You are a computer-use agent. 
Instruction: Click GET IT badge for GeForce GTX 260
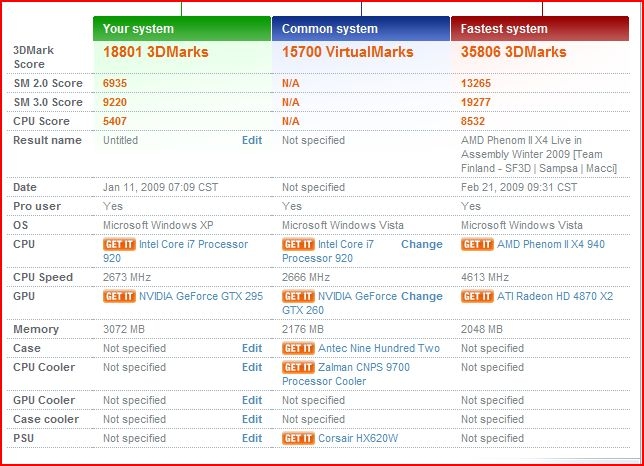pyautogui.click(x=298, y=296)
